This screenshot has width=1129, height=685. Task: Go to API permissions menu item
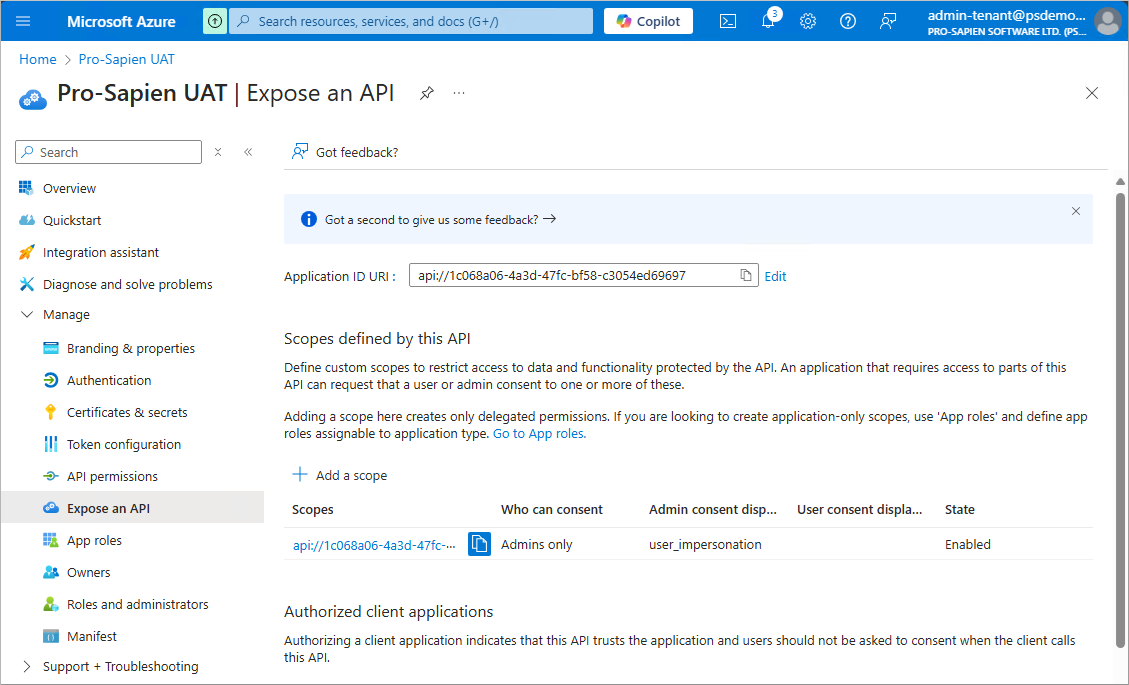[112, 477]
